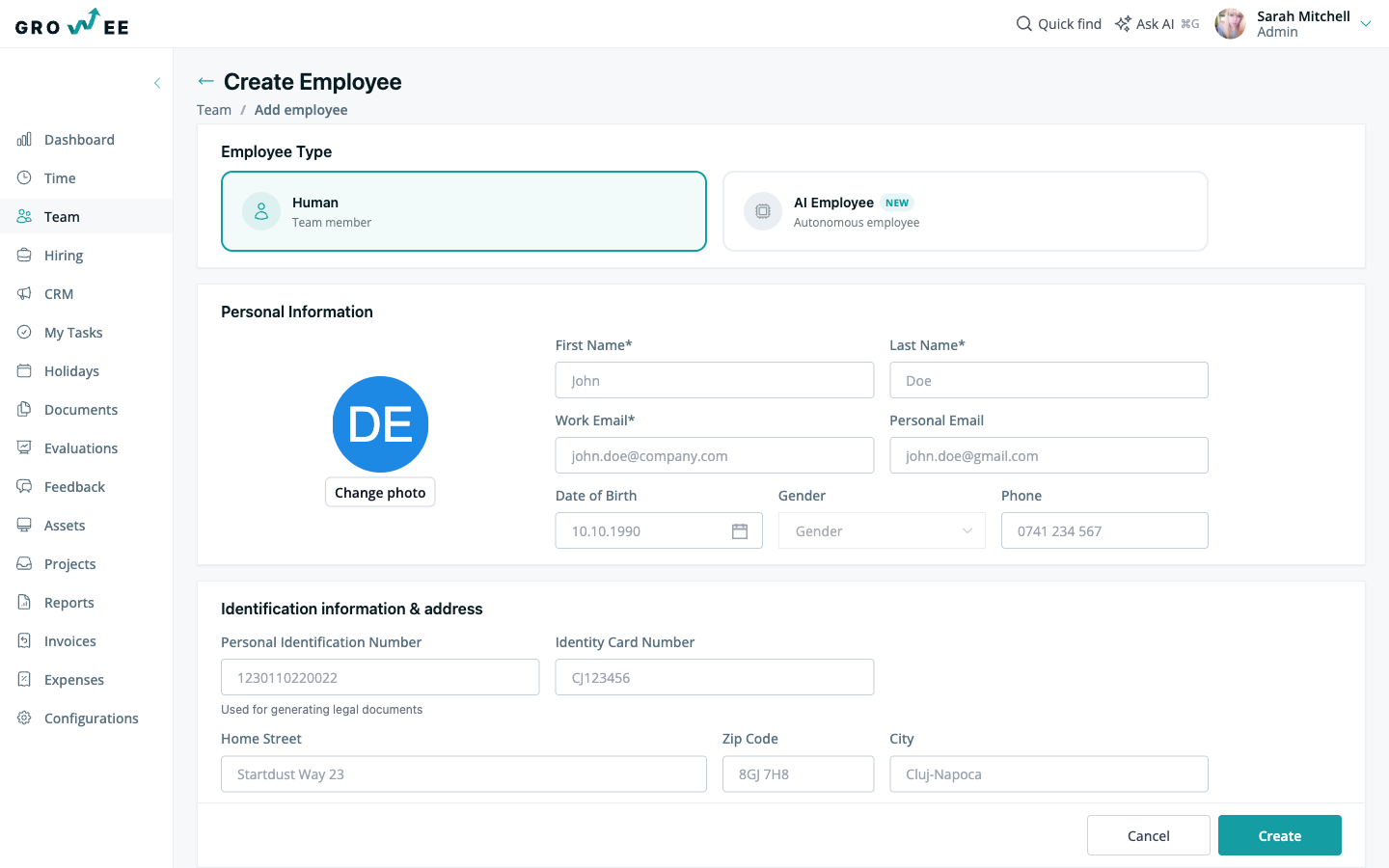
Task: Select the Human employee type
Action: coord(464,211)
